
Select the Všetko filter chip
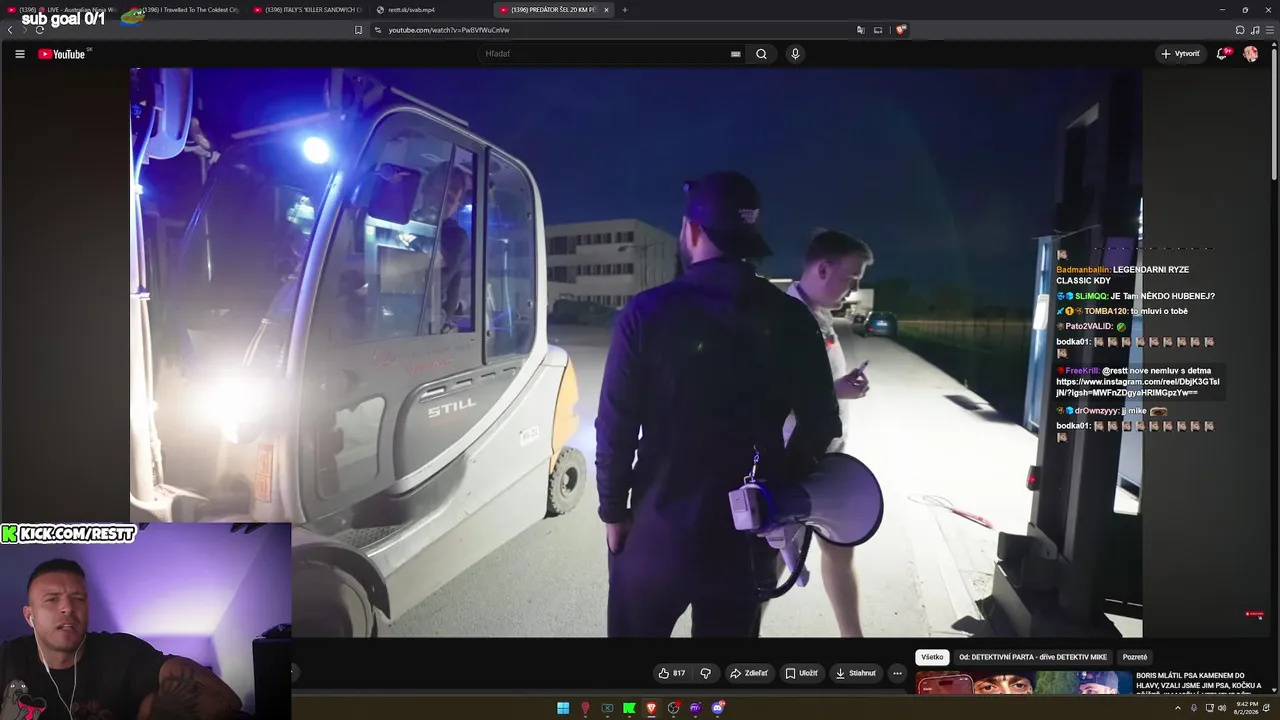click(932, 657)
